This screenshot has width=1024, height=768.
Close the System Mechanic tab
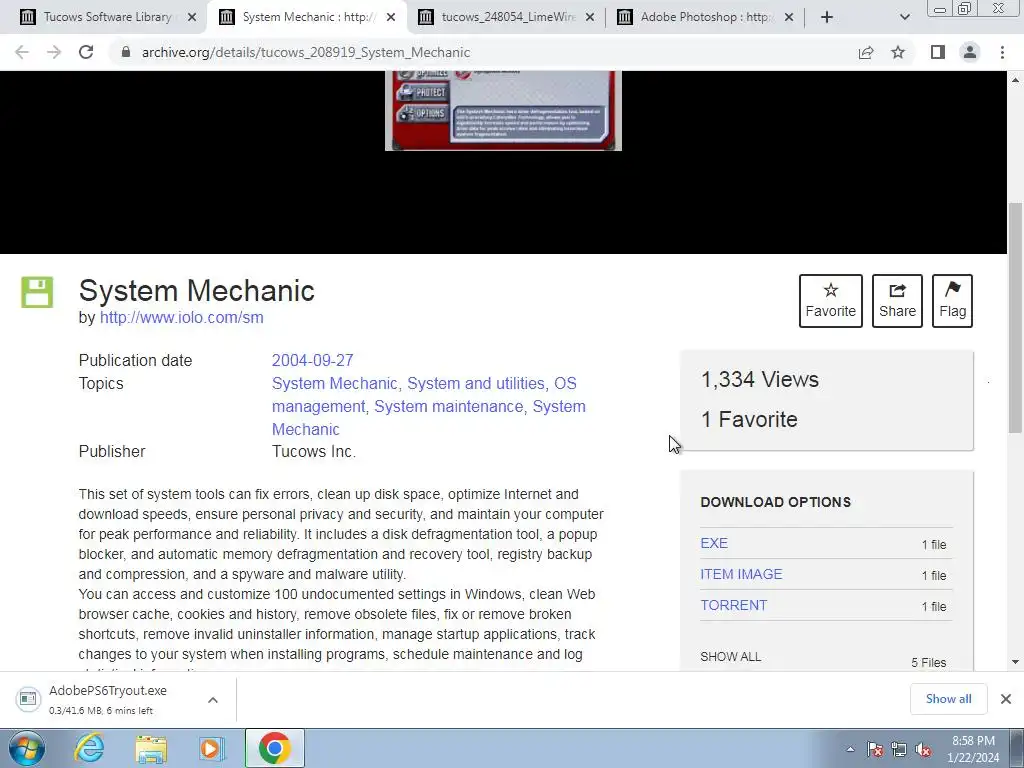tap(391, 17)
